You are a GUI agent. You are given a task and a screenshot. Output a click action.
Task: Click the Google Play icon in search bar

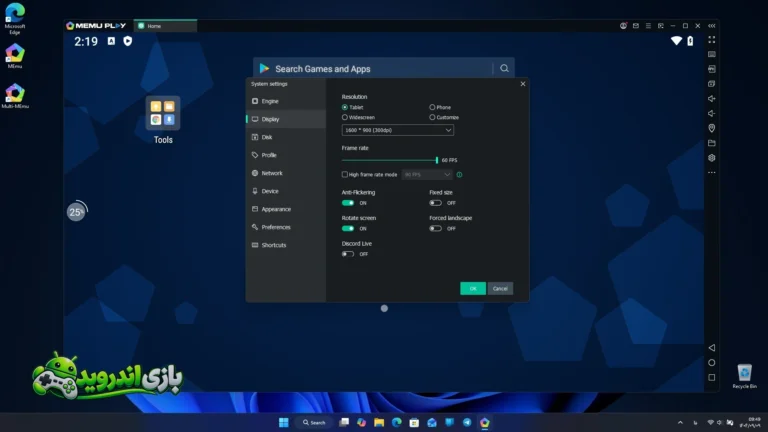pyautogui.click(x=264, y=69)
